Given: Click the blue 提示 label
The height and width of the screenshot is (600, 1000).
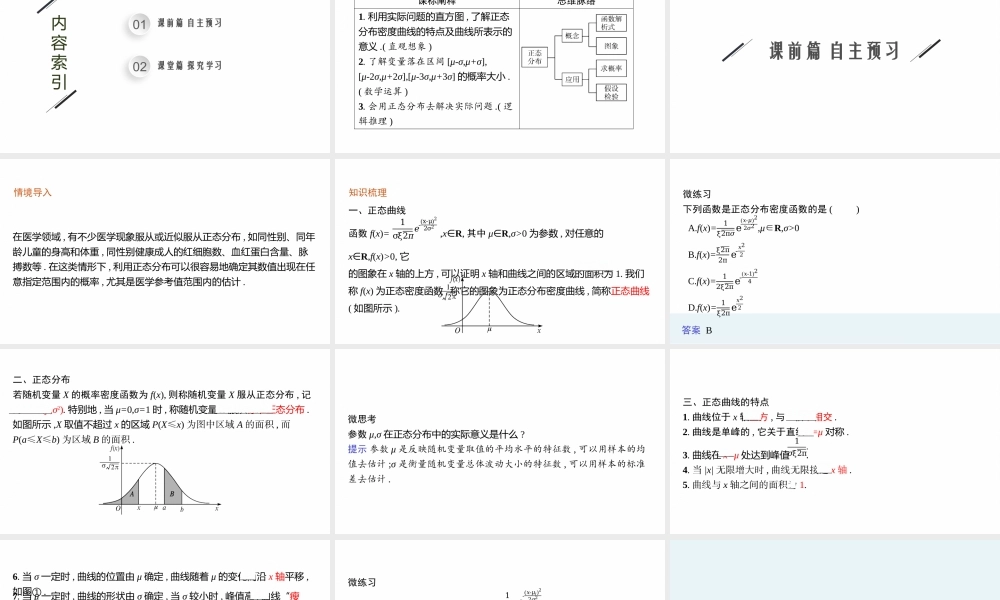Looking at the screenshot, I should (x=357, y=449).
